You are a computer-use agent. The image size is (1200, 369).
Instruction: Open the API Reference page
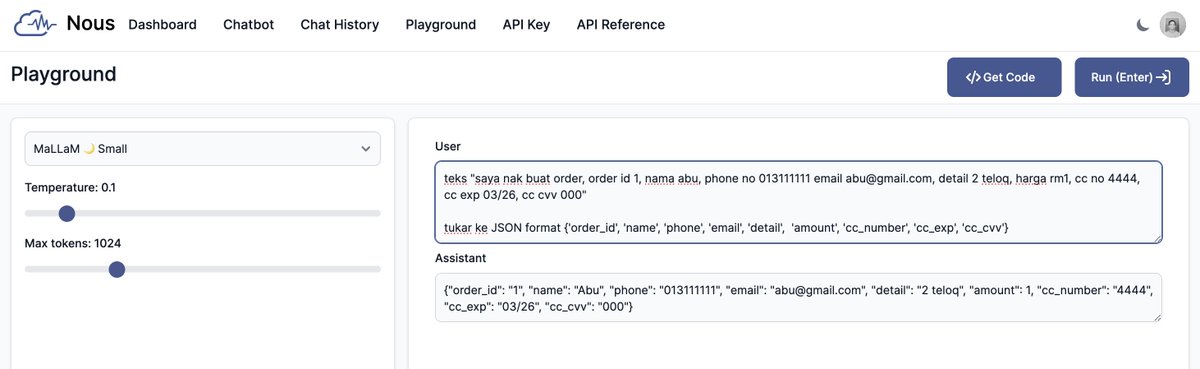click(620, 25)
